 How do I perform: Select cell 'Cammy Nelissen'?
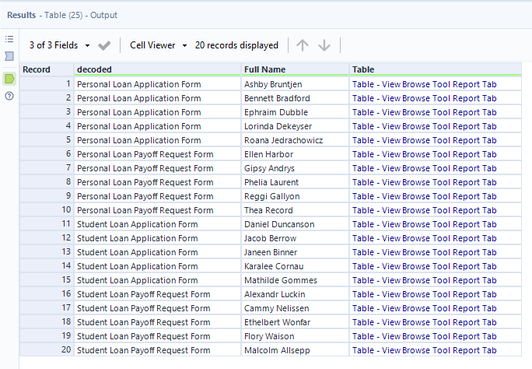point(295,308)
